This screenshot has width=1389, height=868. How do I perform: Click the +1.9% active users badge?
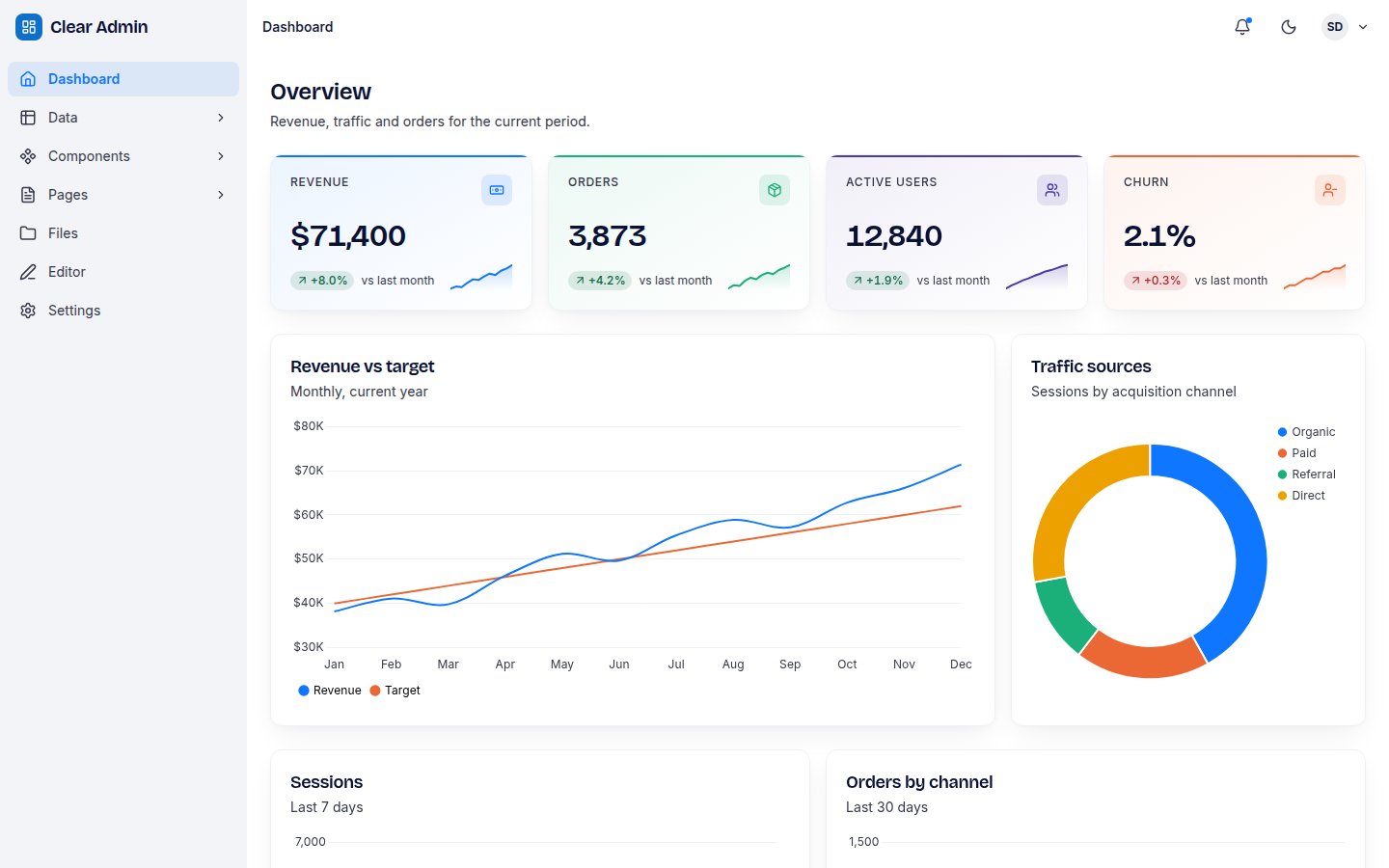click(878, 281)
